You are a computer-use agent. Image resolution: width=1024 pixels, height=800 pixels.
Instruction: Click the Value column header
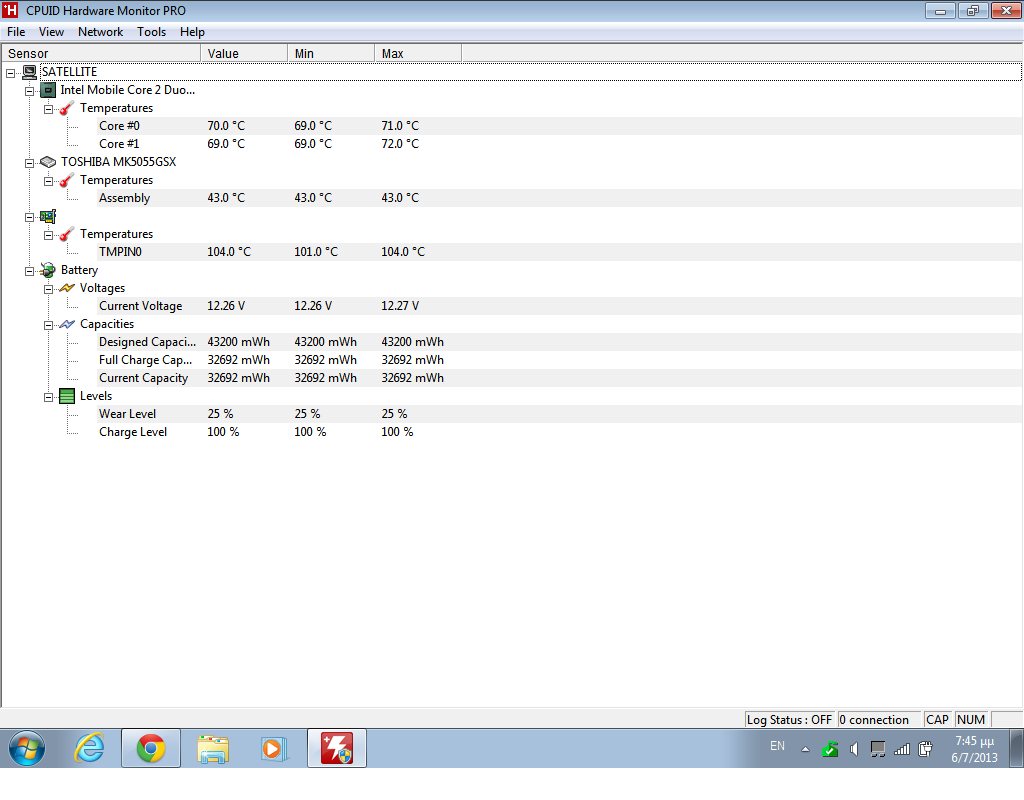point(244,54)
